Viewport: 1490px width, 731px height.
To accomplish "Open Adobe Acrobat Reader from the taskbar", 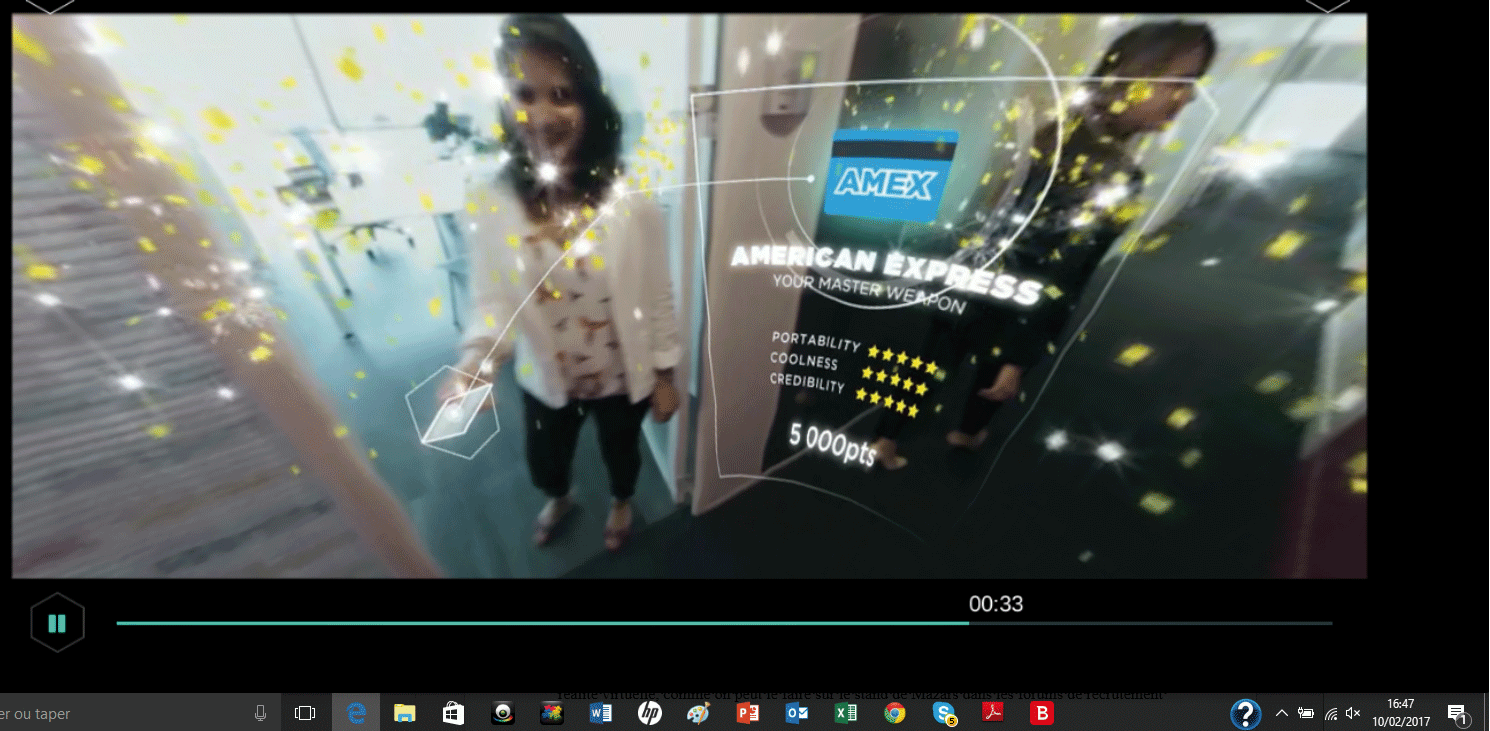I will tap(993, 713).
